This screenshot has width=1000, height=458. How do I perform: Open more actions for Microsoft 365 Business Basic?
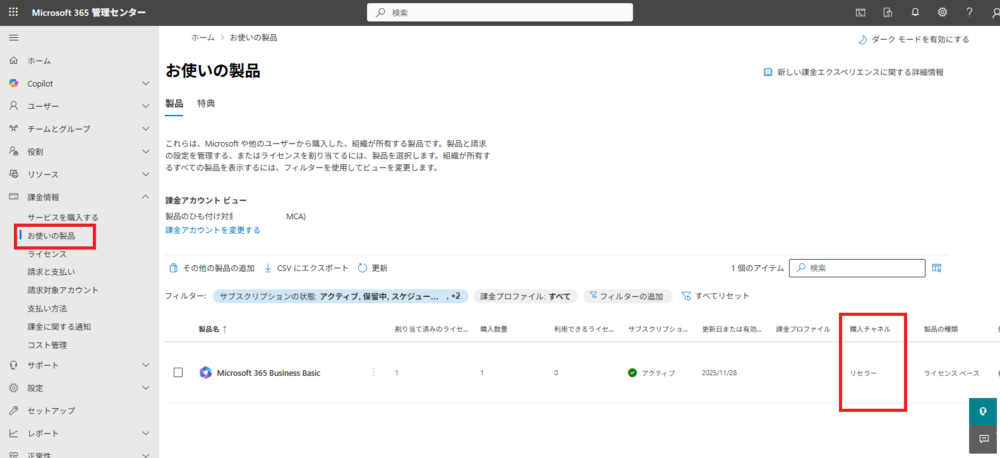coord(373,372)
